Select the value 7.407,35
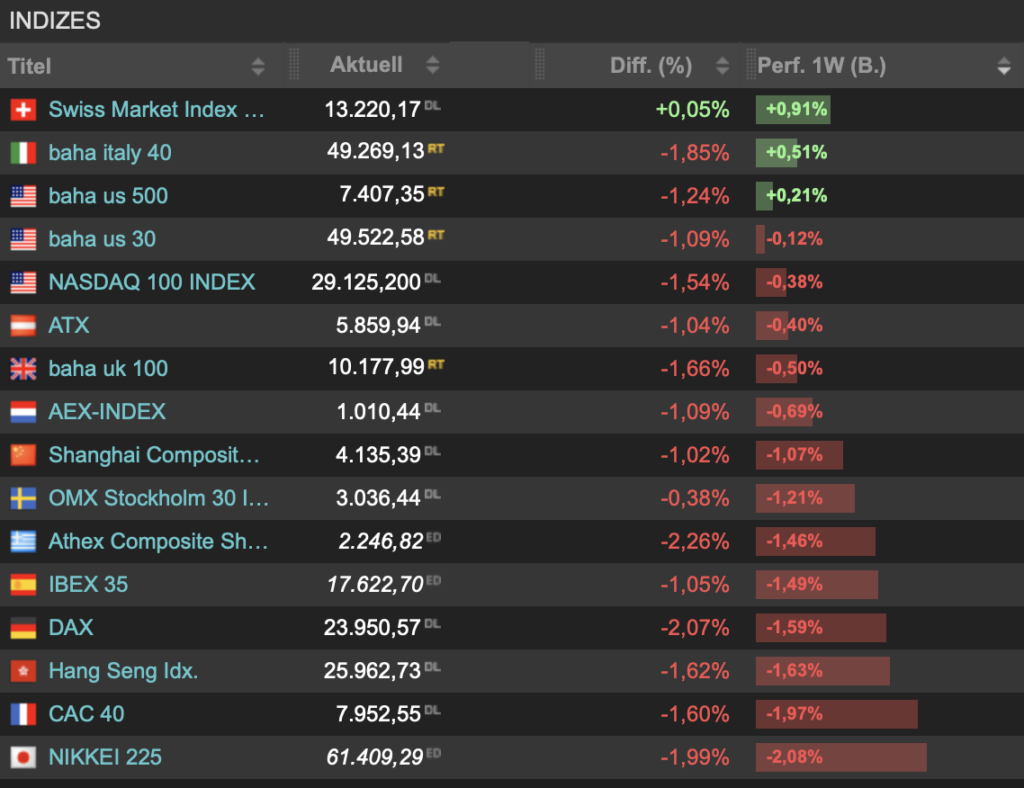1024x788 pixels. (x=382, y=195)
